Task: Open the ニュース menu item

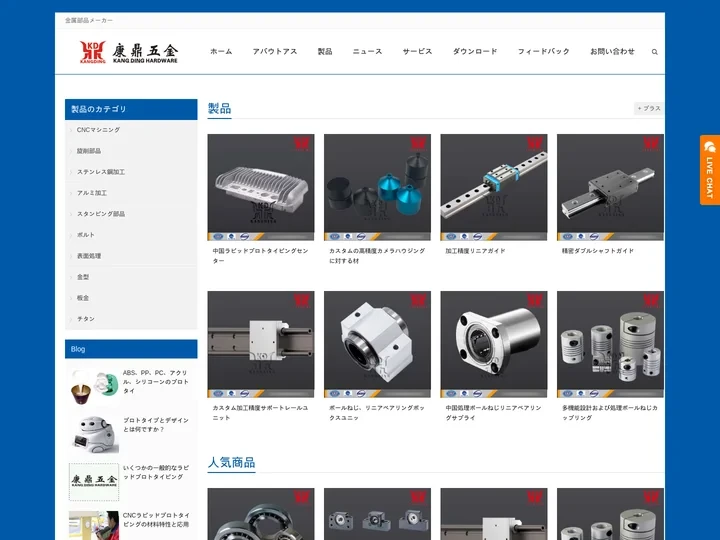Action: [367, 51]
